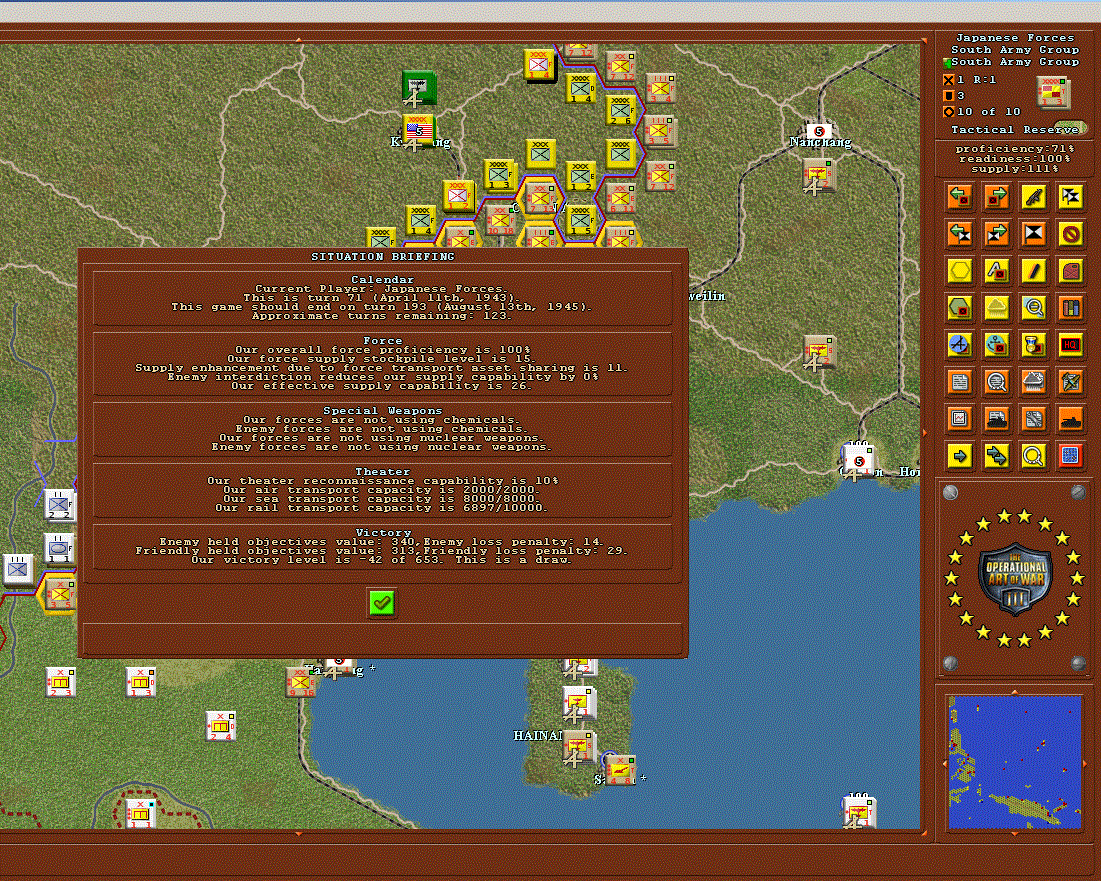The image size is (1101, 881).
Task: Click the previous unit button with the left arrow
Action: (959, 197)
